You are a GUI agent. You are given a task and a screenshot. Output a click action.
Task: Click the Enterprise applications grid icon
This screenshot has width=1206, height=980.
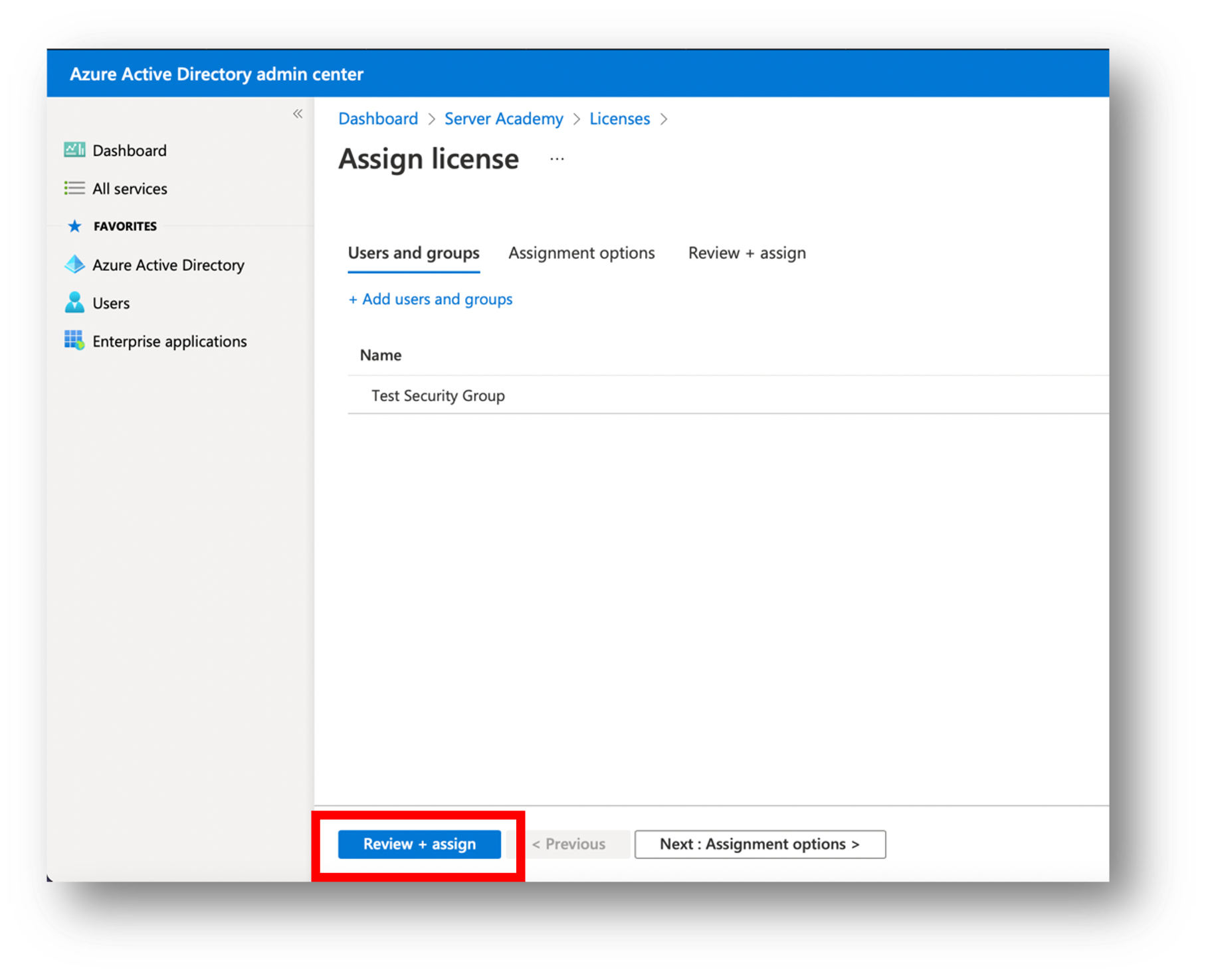74,341
